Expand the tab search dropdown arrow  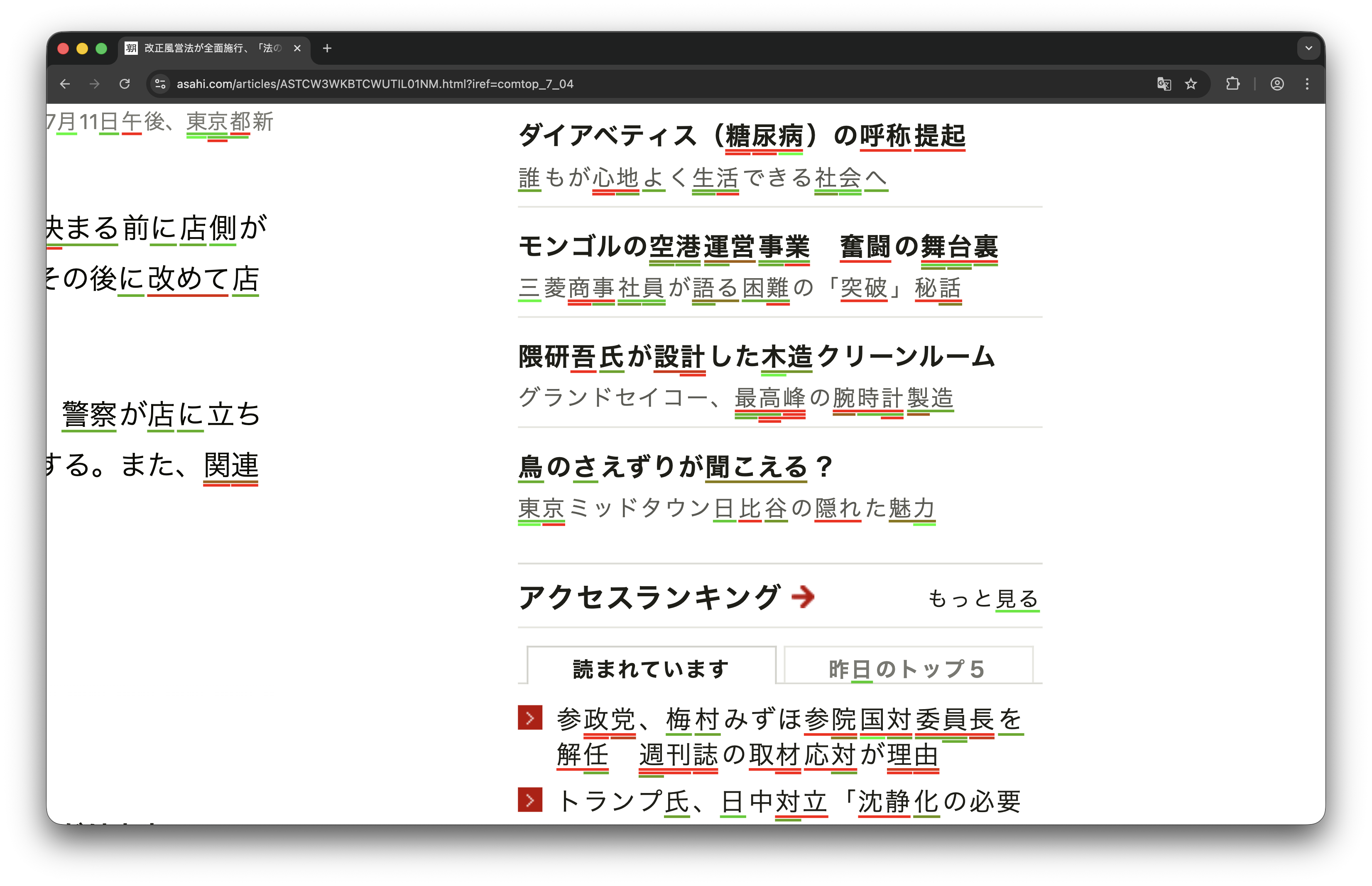coord(1309,48)
